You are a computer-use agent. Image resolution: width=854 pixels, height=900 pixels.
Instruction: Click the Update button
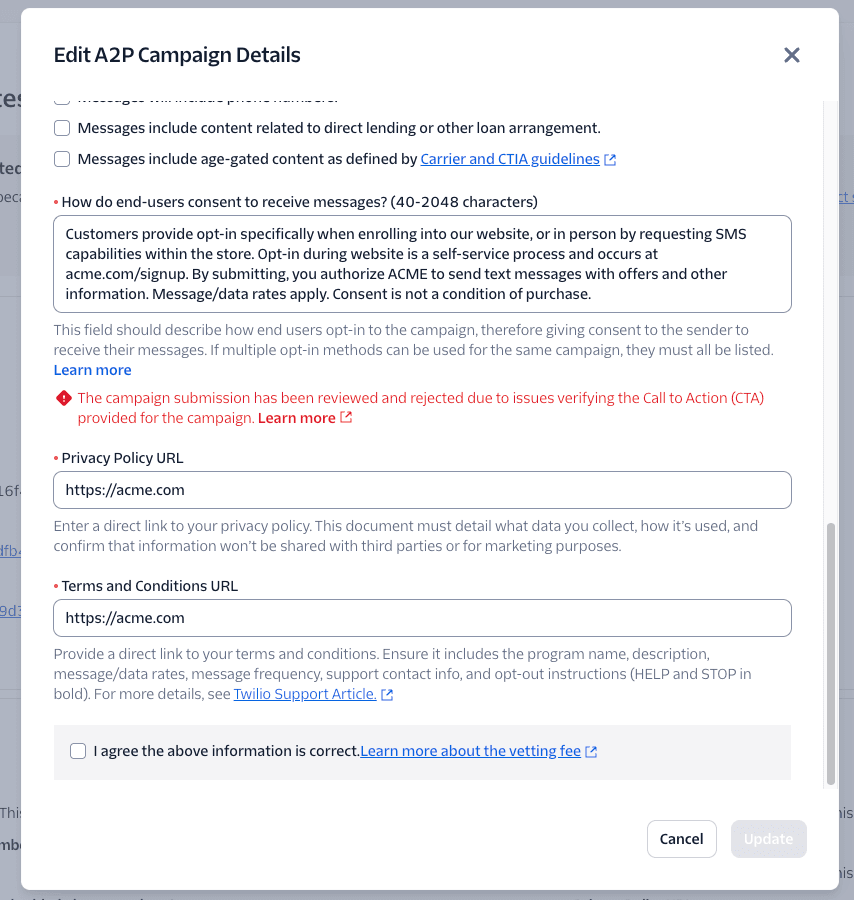point(768,839)
